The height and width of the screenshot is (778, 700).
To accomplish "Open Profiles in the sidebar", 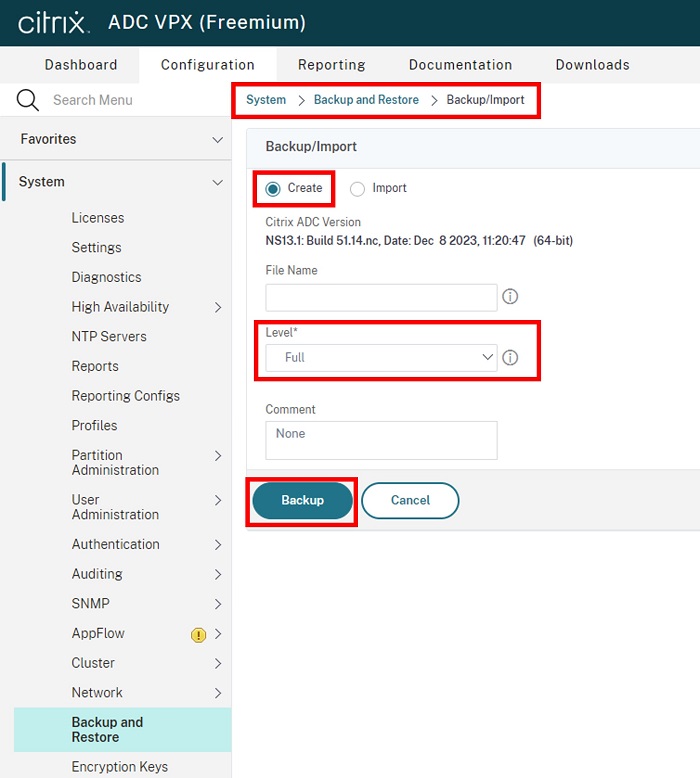I will [x=94, y=425].
